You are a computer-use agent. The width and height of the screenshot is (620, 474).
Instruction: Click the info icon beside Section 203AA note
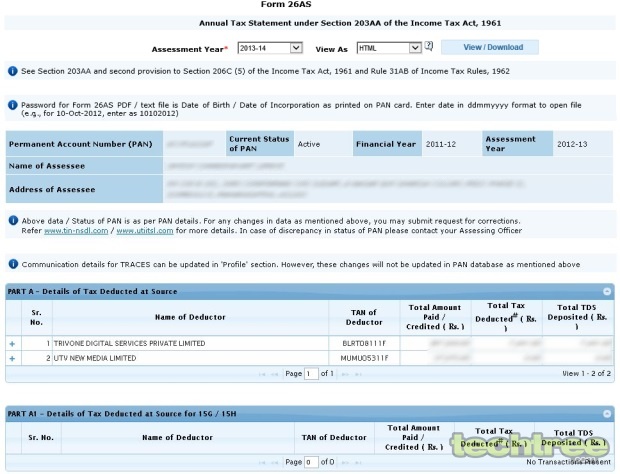click(13, 71)
